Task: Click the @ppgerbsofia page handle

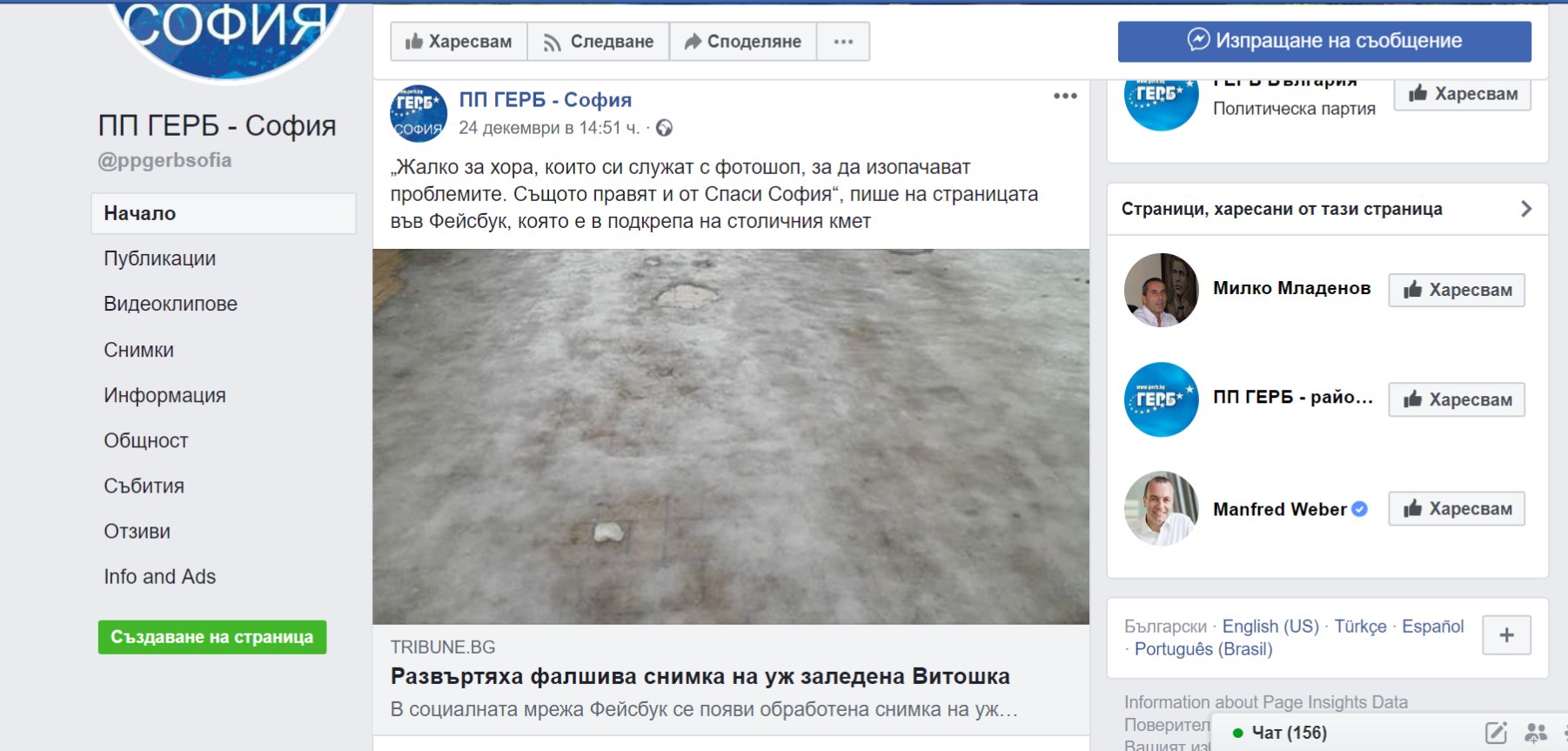Action: (x=164, y=160)
